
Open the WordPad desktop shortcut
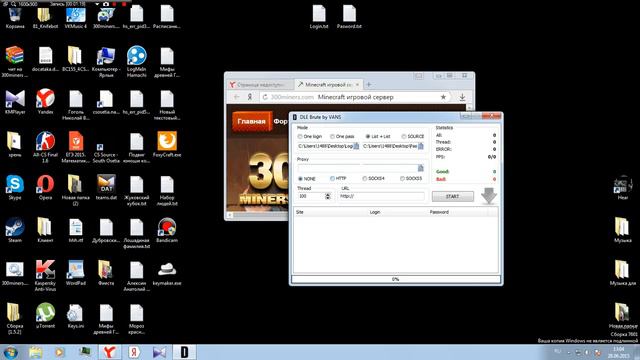pos(76,273)
